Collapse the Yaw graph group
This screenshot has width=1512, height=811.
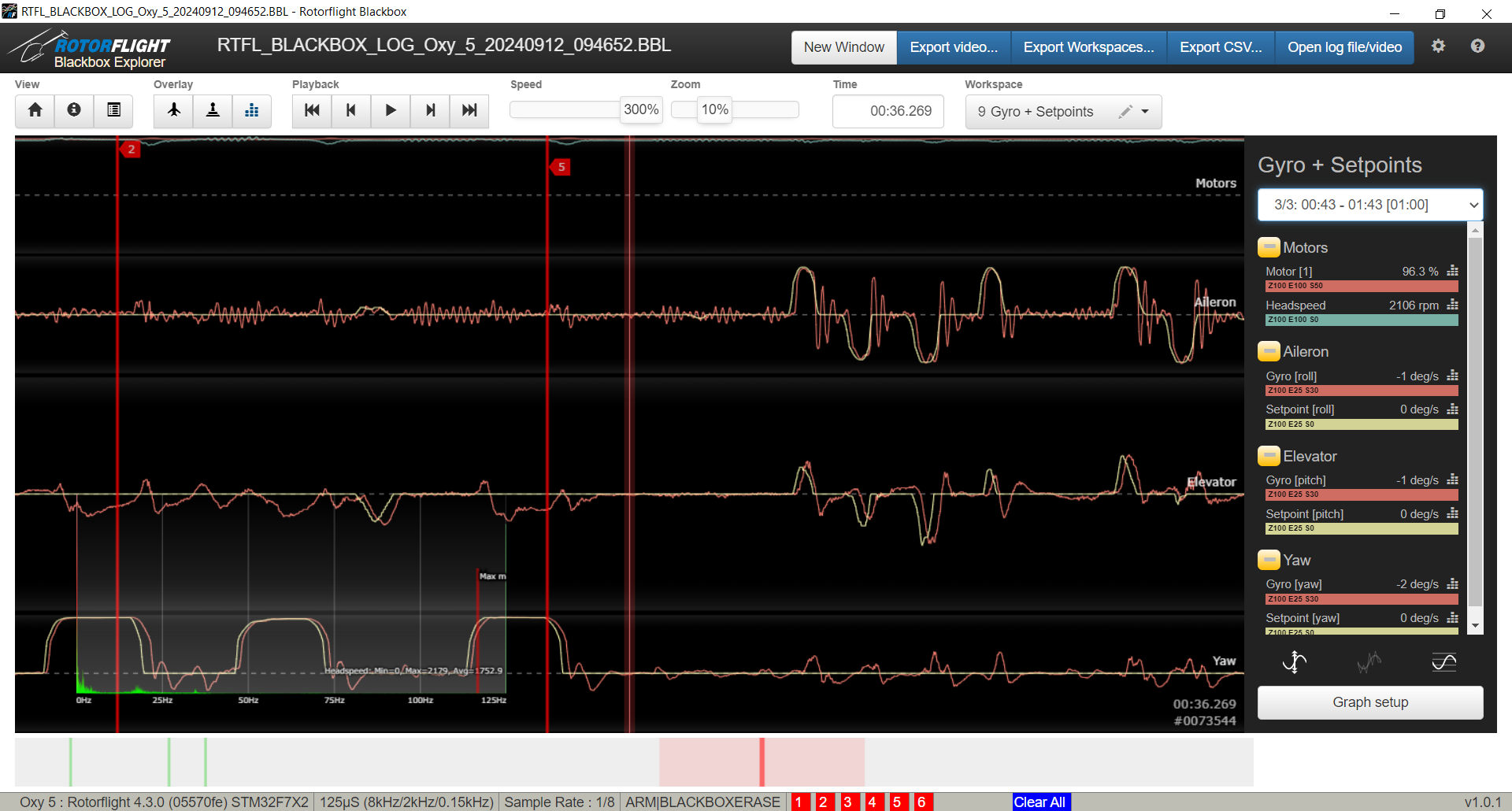tap(1268, 560)
